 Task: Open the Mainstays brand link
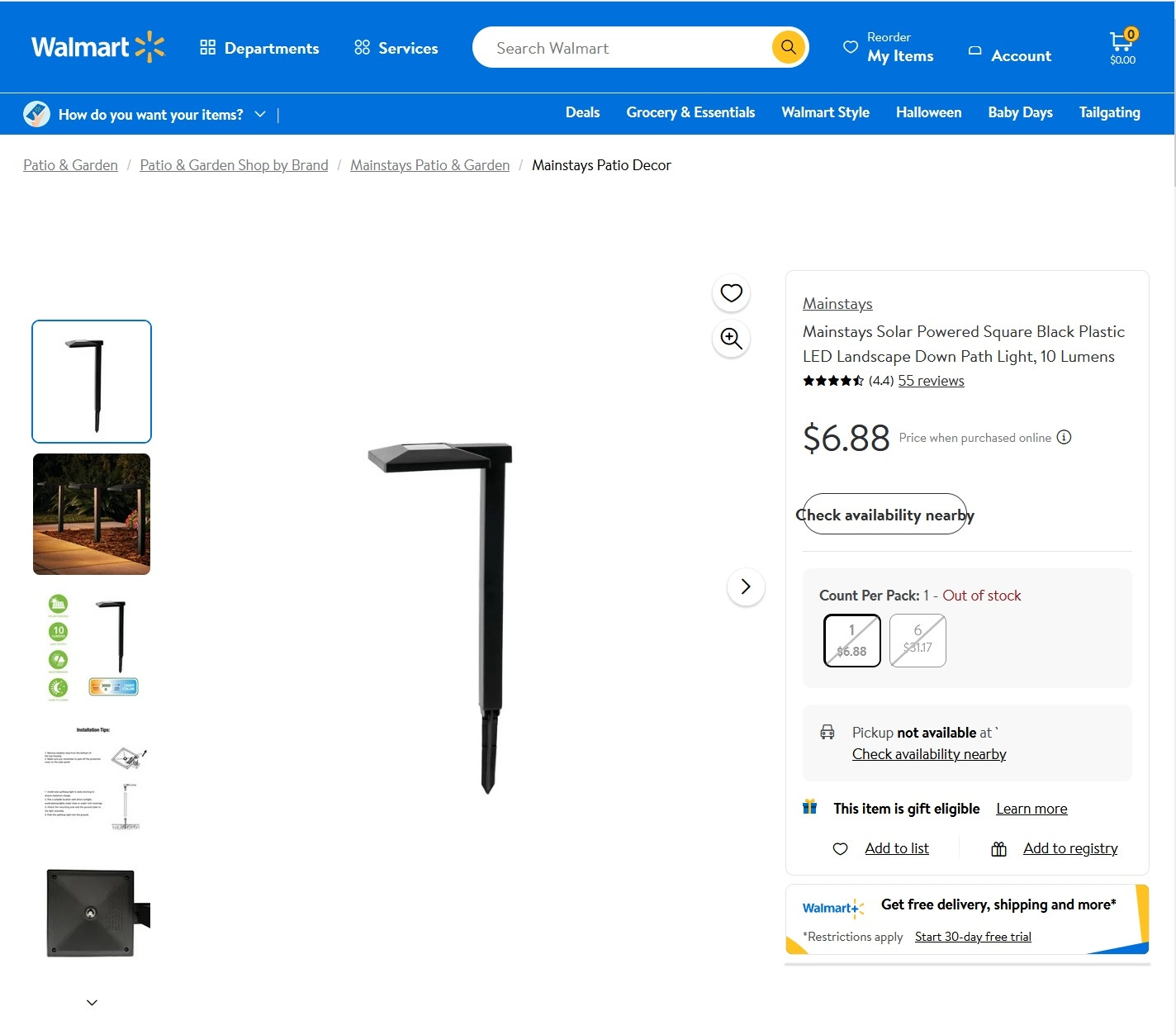[837, 303]
